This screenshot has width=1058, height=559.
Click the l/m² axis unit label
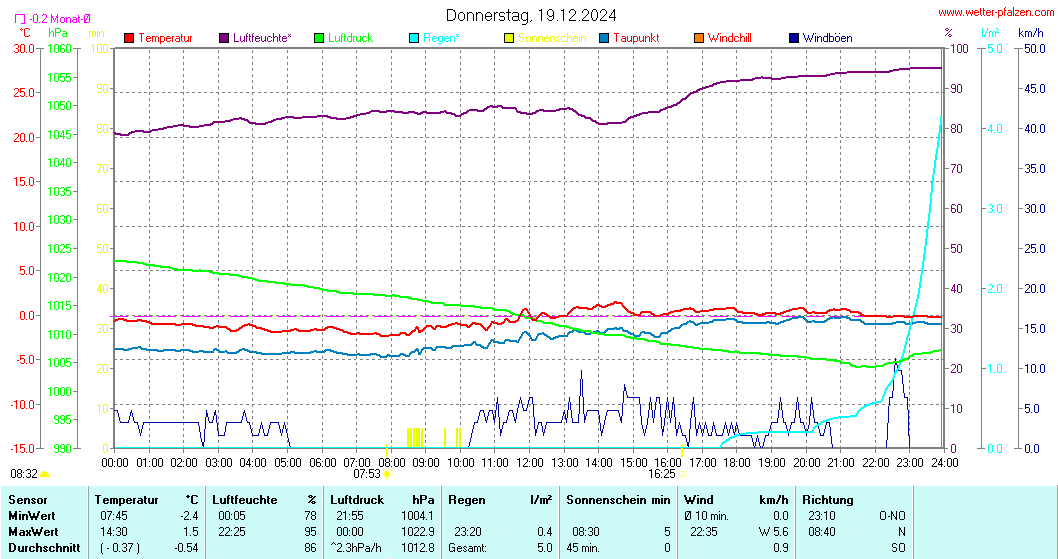tap(990, 32)
